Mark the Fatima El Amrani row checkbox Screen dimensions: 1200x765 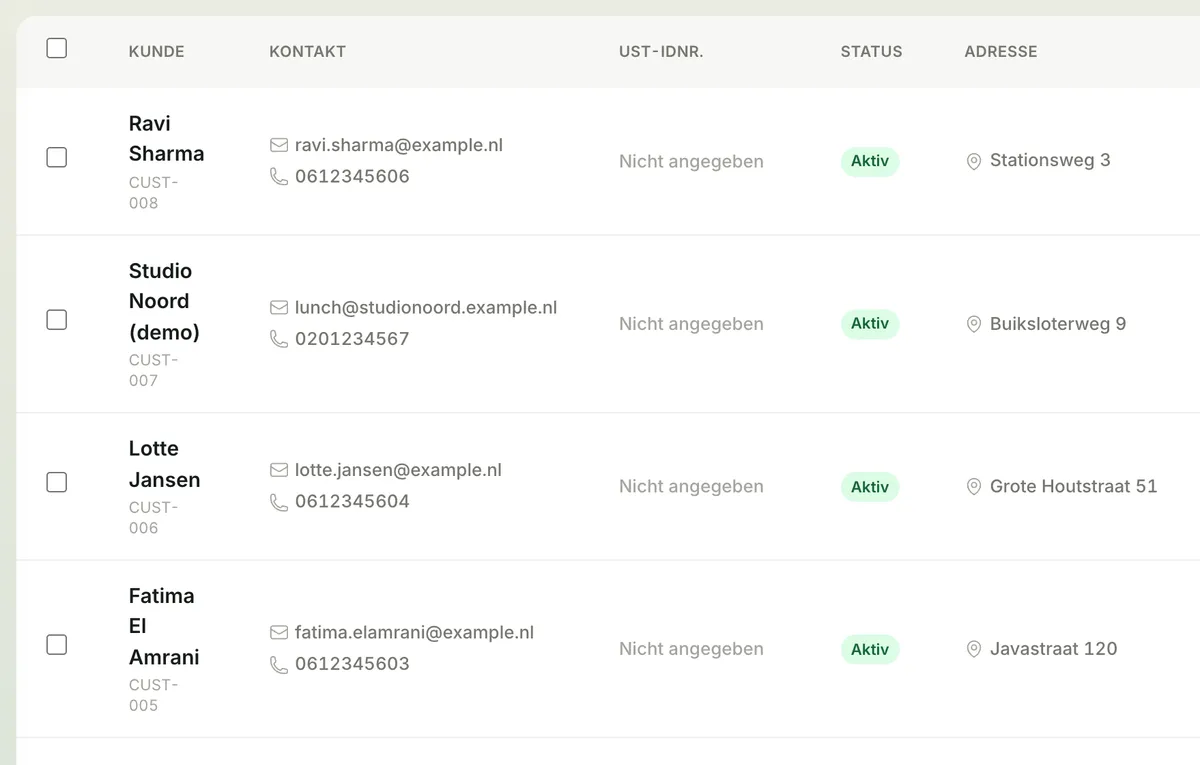57,645
